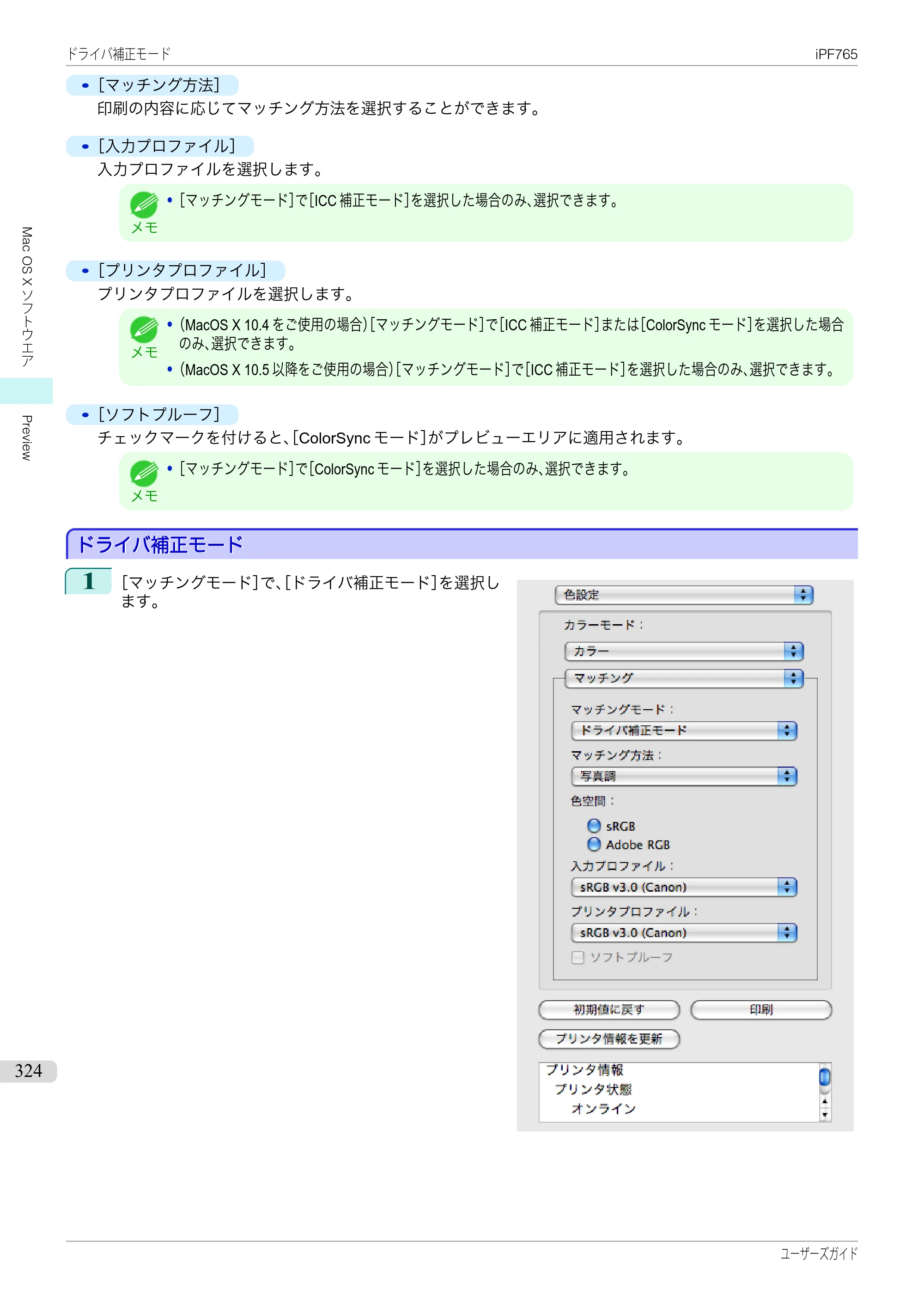The height and width of the screenshot is (1307, 924).
Task: Click the scrollbar down arrow in printer info
Action: point(824,1115)
